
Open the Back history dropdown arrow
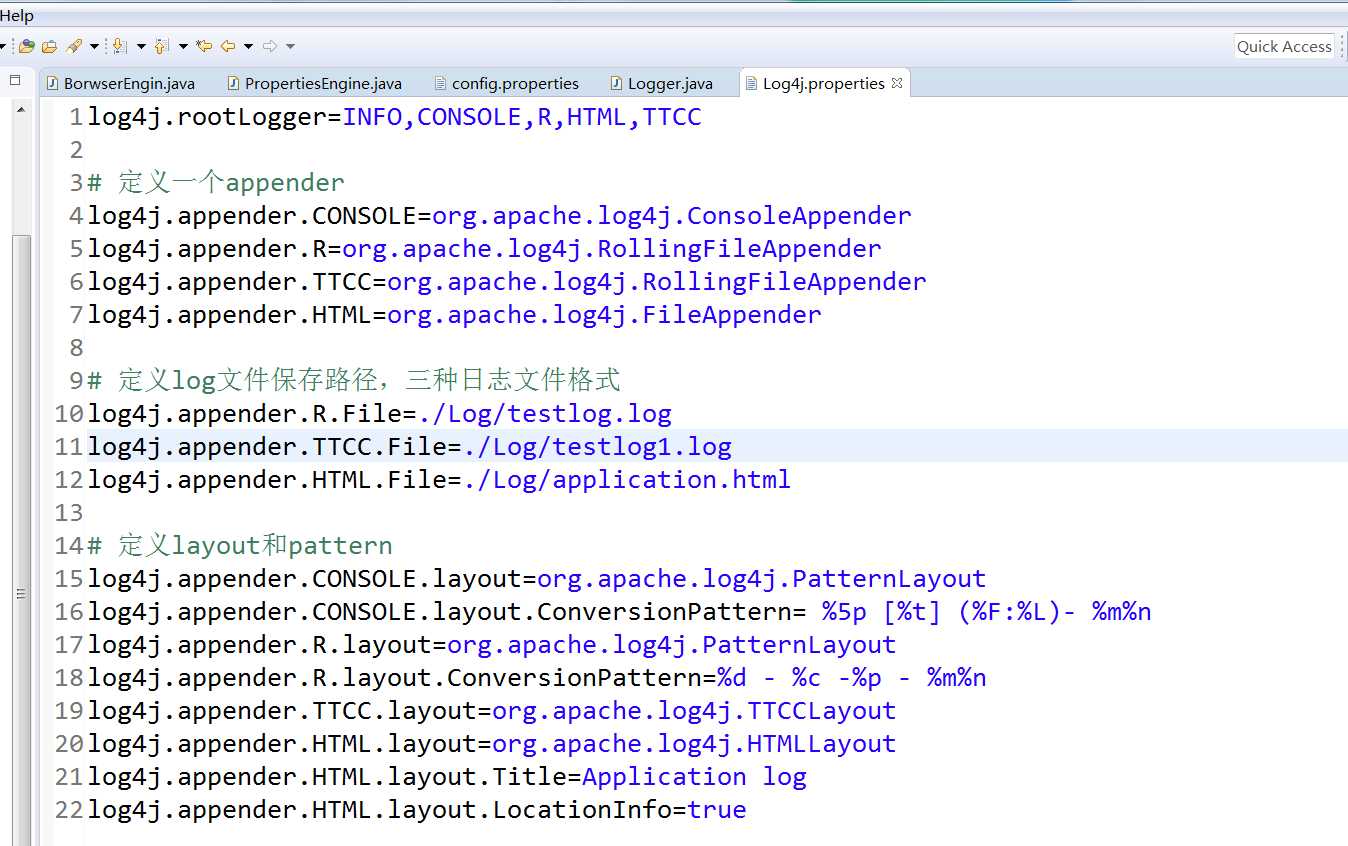248,46
